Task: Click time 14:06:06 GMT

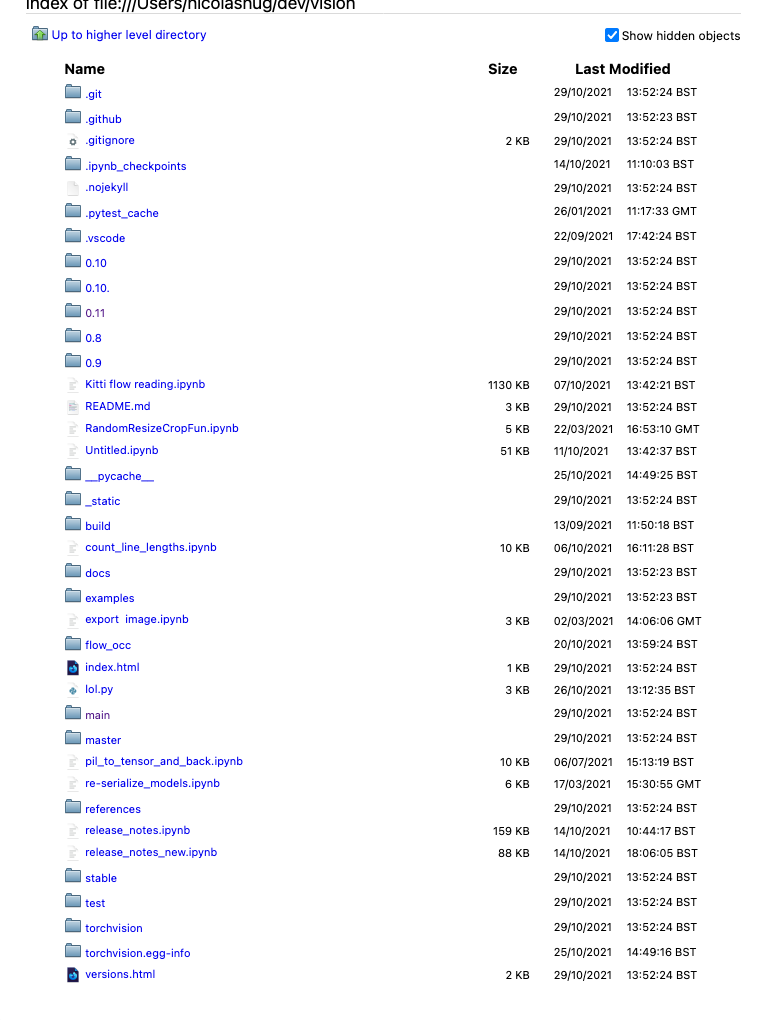Action: click(x=664, y=621)
